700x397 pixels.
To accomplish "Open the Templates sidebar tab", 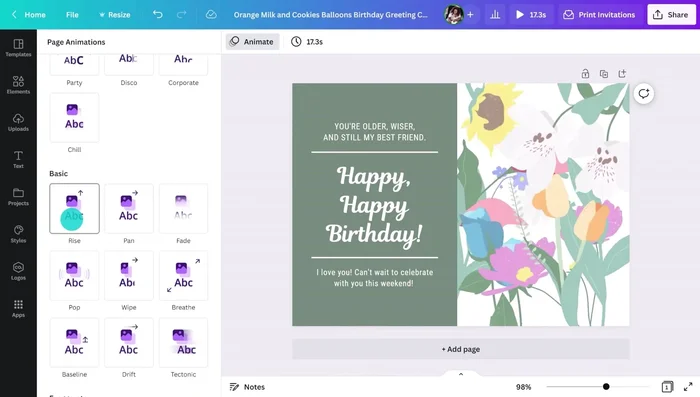I will click(18, 48).
